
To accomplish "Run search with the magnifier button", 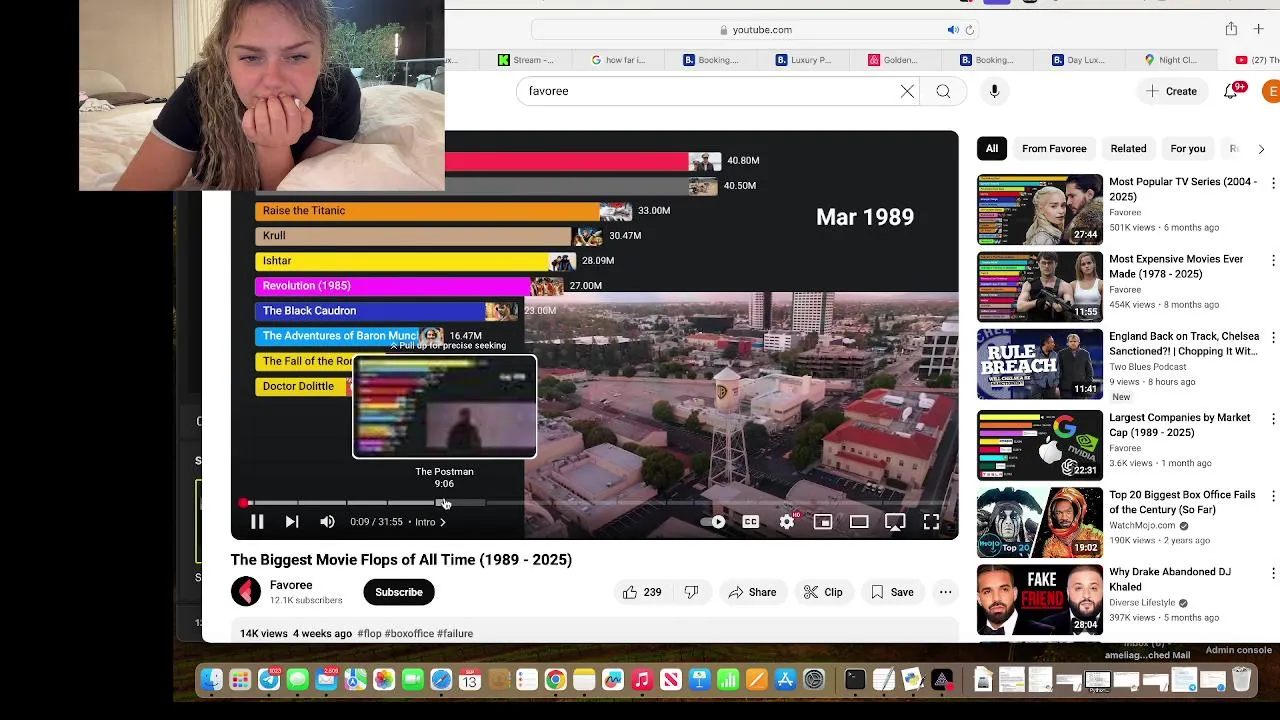I will 943,91.
